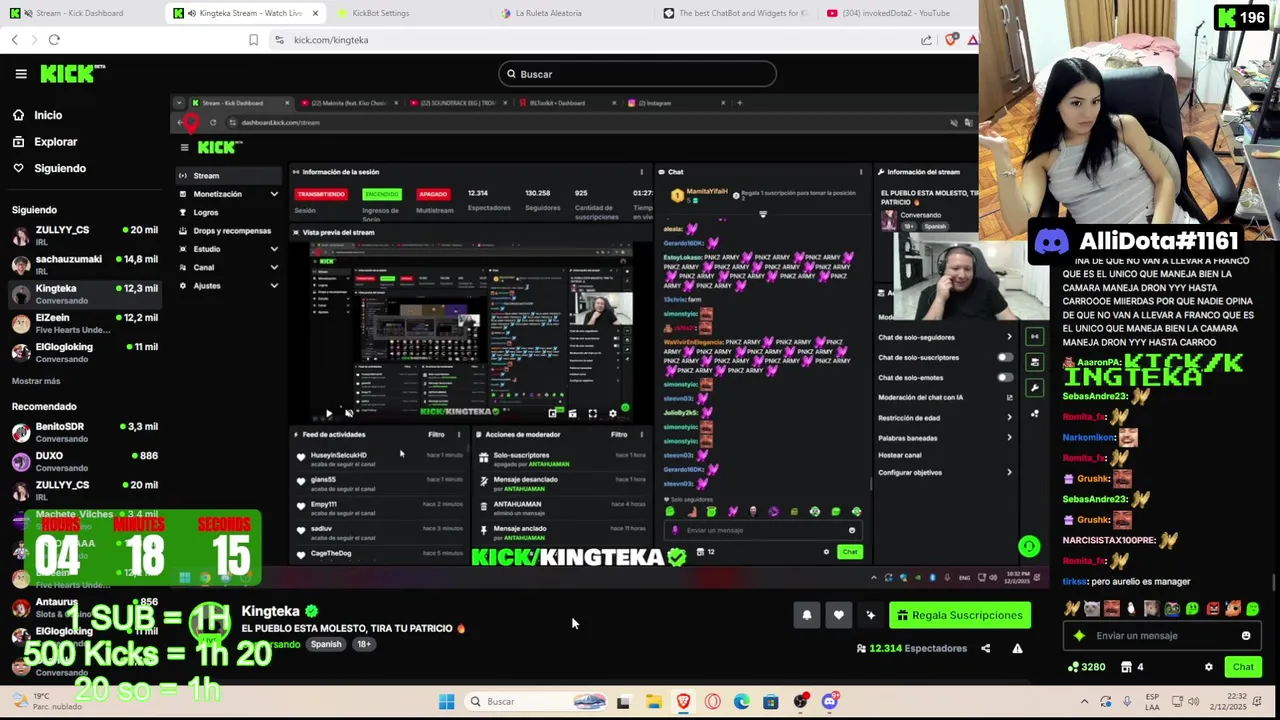Click the shop icon showing 4
The image size is (1280, 720).
pyautogui.click(x=1132, y=667)
